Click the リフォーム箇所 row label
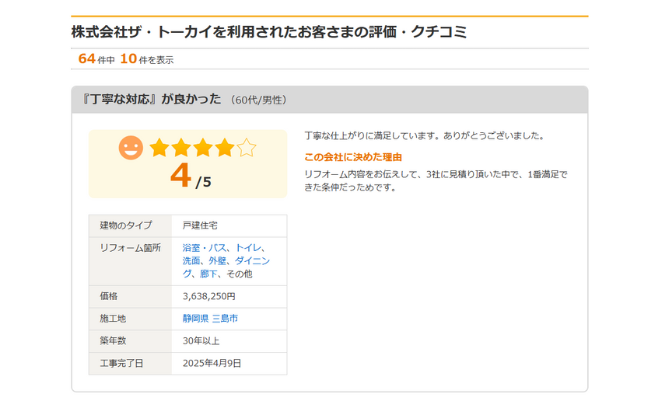 pos(130,248)
